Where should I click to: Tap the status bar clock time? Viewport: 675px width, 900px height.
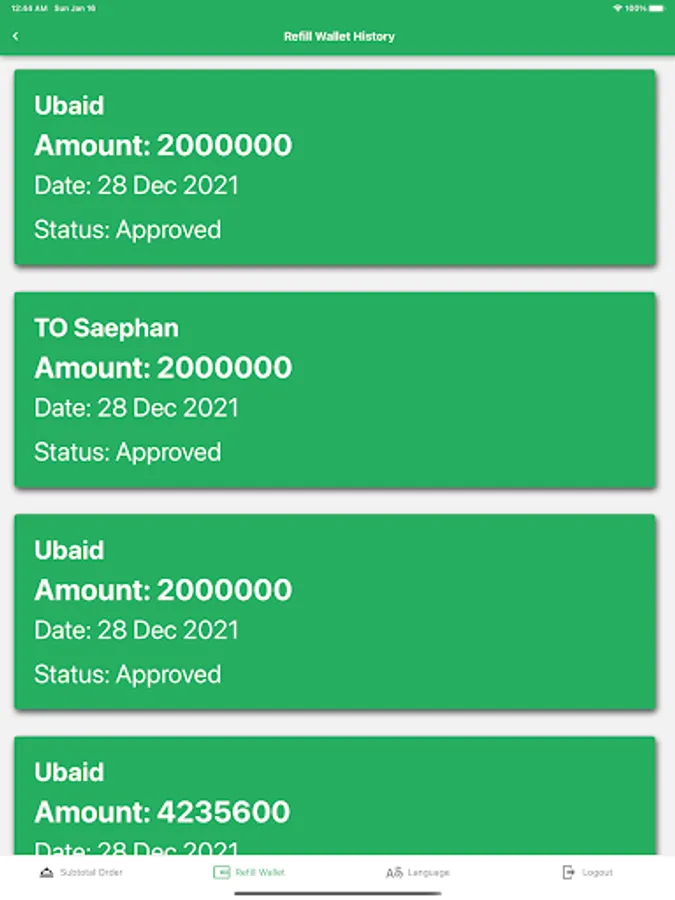[x=29, y=8]
